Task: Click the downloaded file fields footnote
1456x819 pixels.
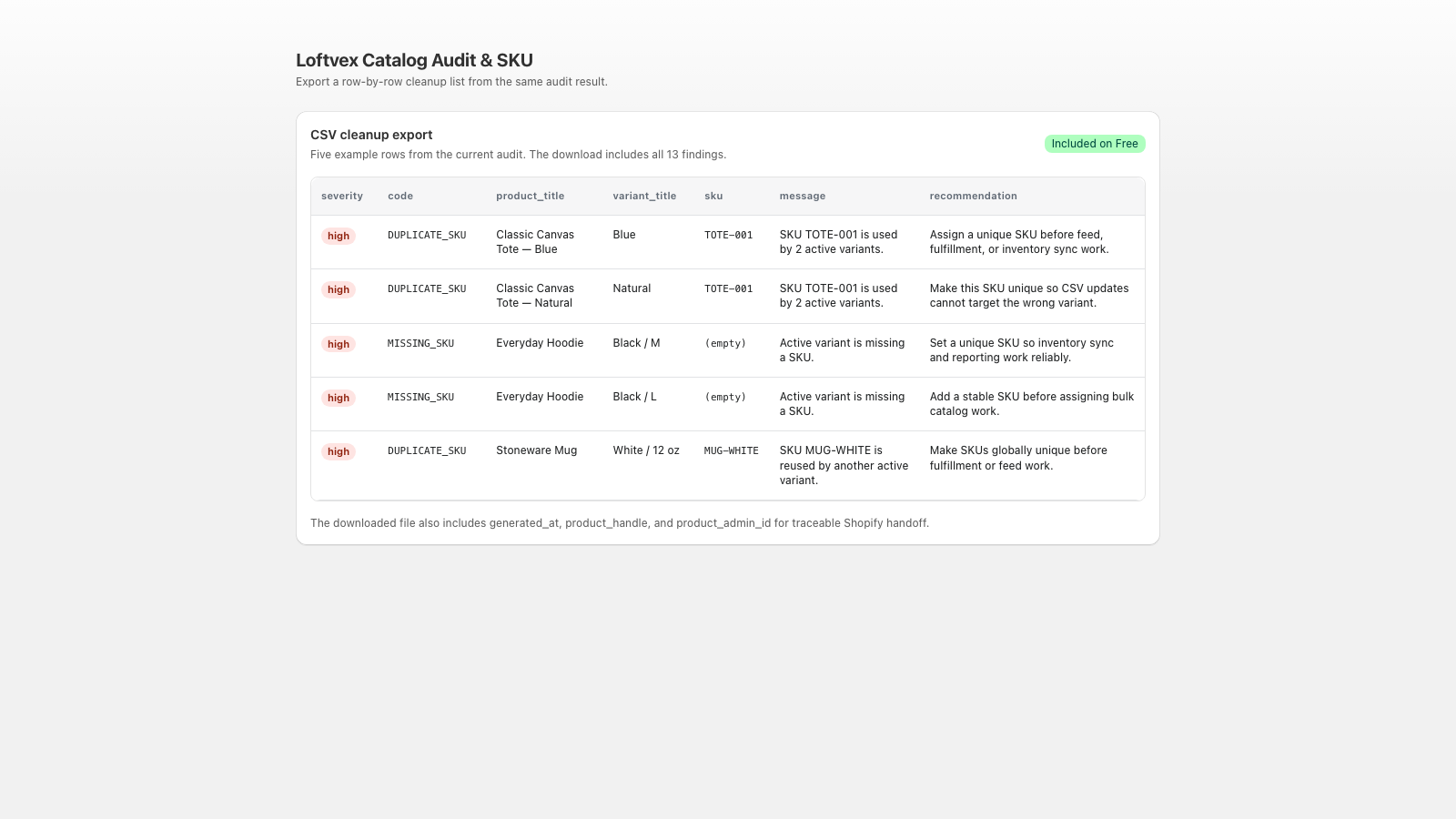Action: (620, 523)
